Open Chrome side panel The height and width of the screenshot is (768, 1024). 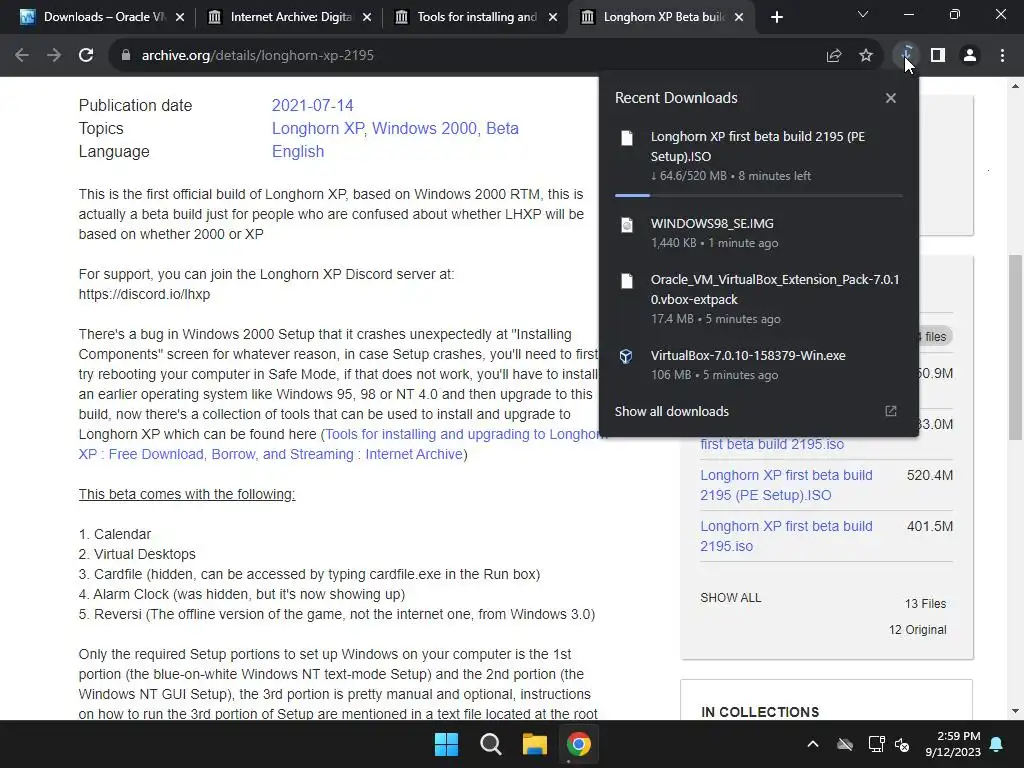click(x=938, y=56)
